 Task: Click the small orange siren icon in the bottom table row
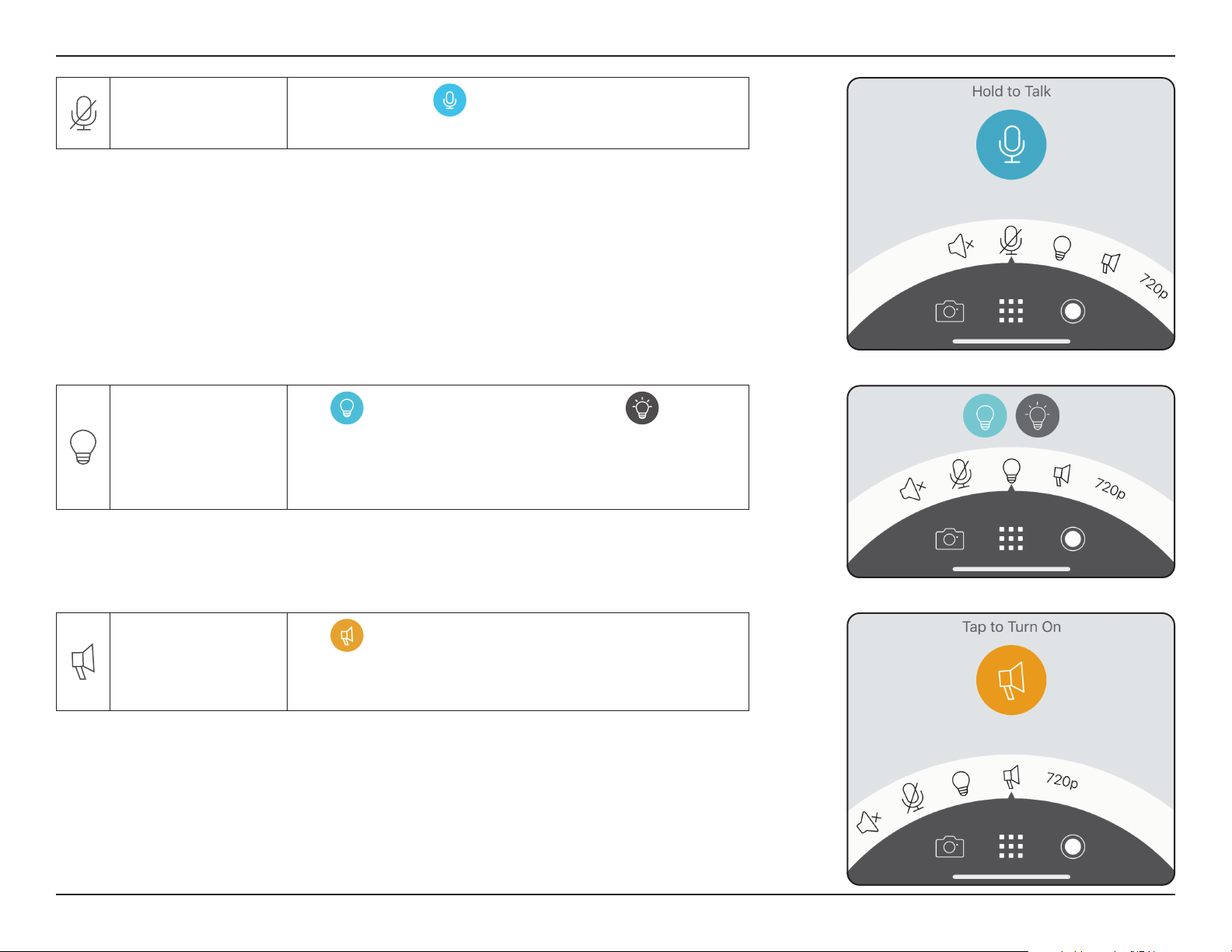coord(347,635)
